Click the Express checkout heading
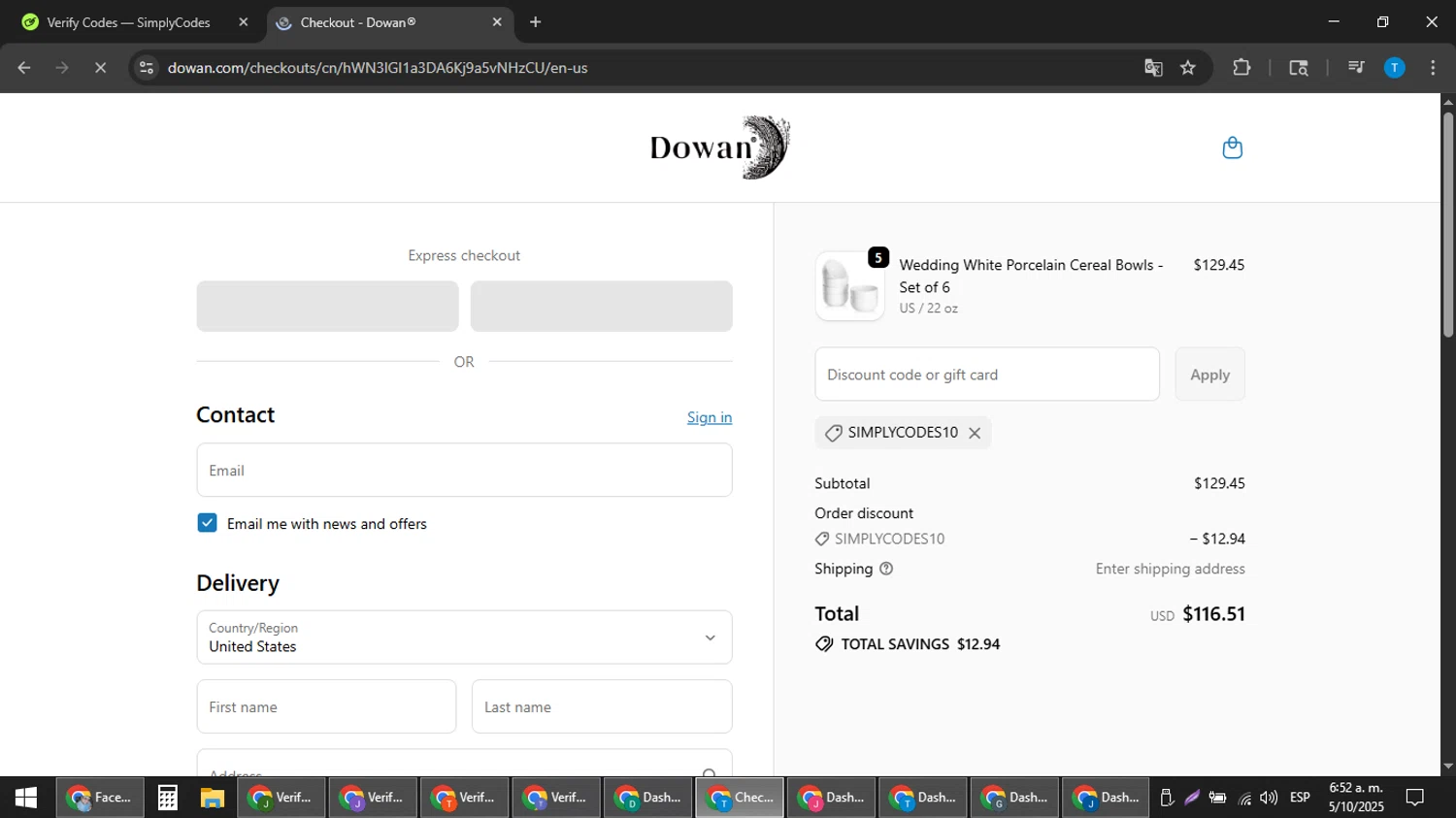Image resolution: width=1456 pixels, height=818 pixels. [x=464, y=255]
